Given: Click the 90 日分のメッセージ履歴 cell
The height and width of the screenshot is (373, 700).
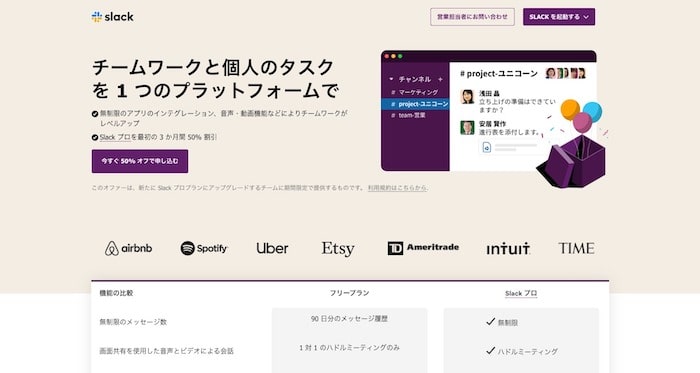Looking at the screenshot, I should 350,319.
